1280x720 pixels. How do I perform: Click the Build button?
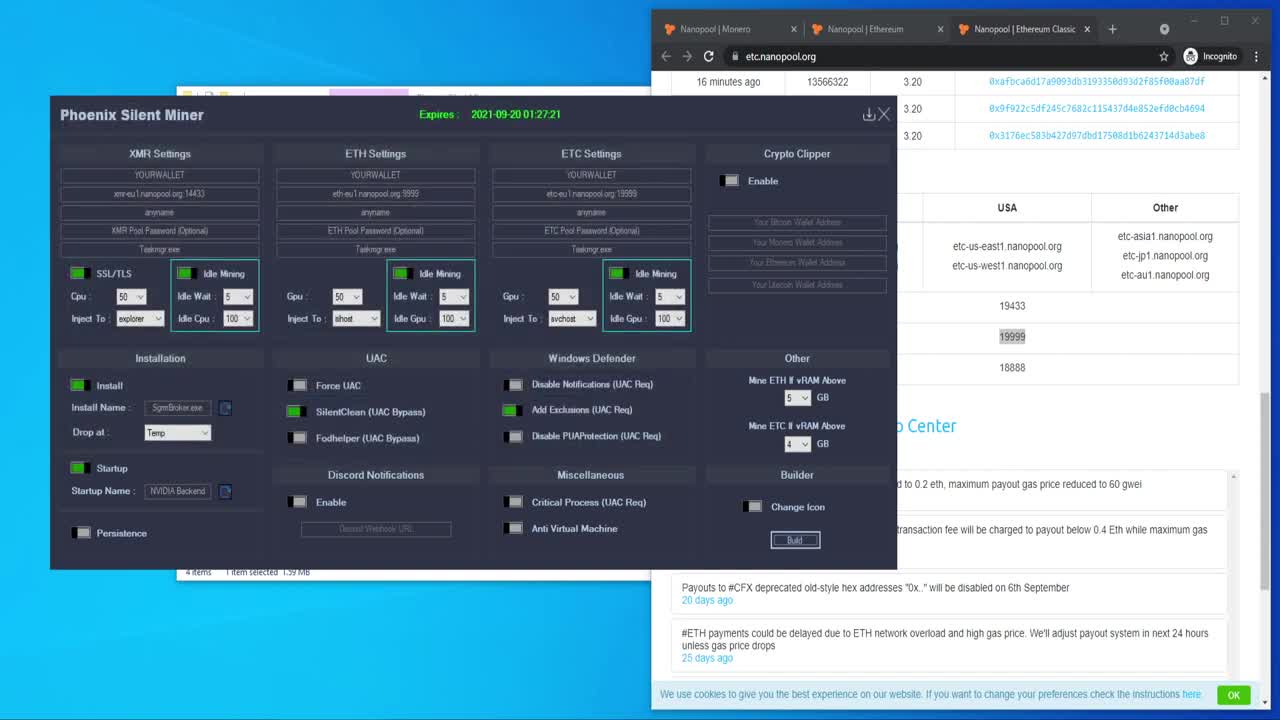(x=795, y=540)
